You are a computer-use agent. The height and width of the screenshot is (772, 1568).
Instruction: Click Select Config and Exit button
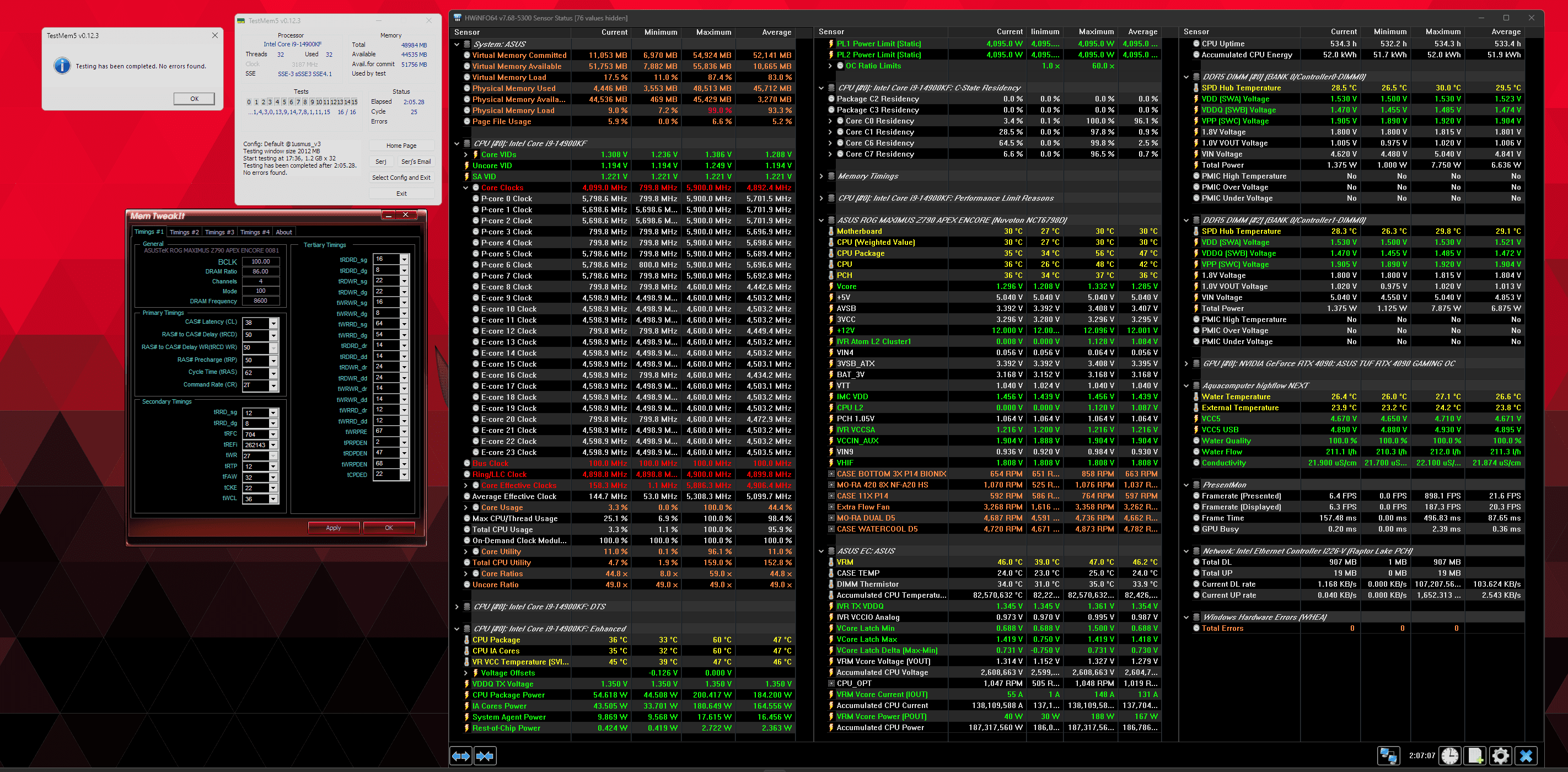401,178
